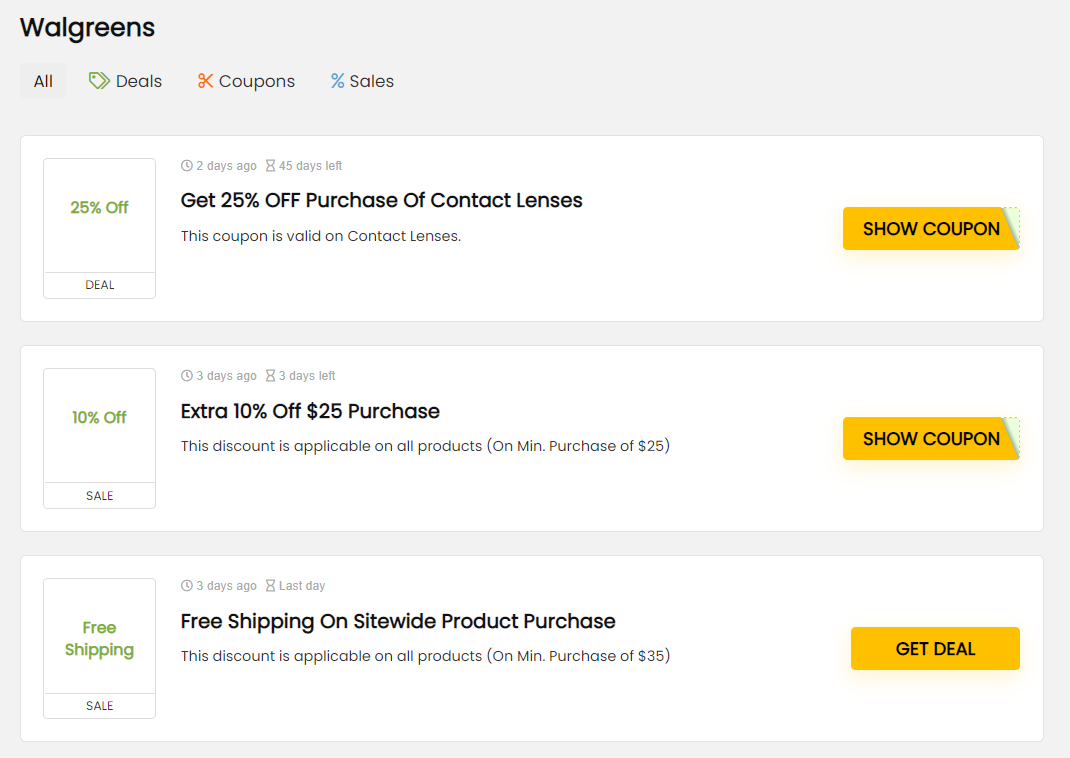Click the orange scissors Coupons icon
Screen dimensions: 1070x758
point(206,81)
